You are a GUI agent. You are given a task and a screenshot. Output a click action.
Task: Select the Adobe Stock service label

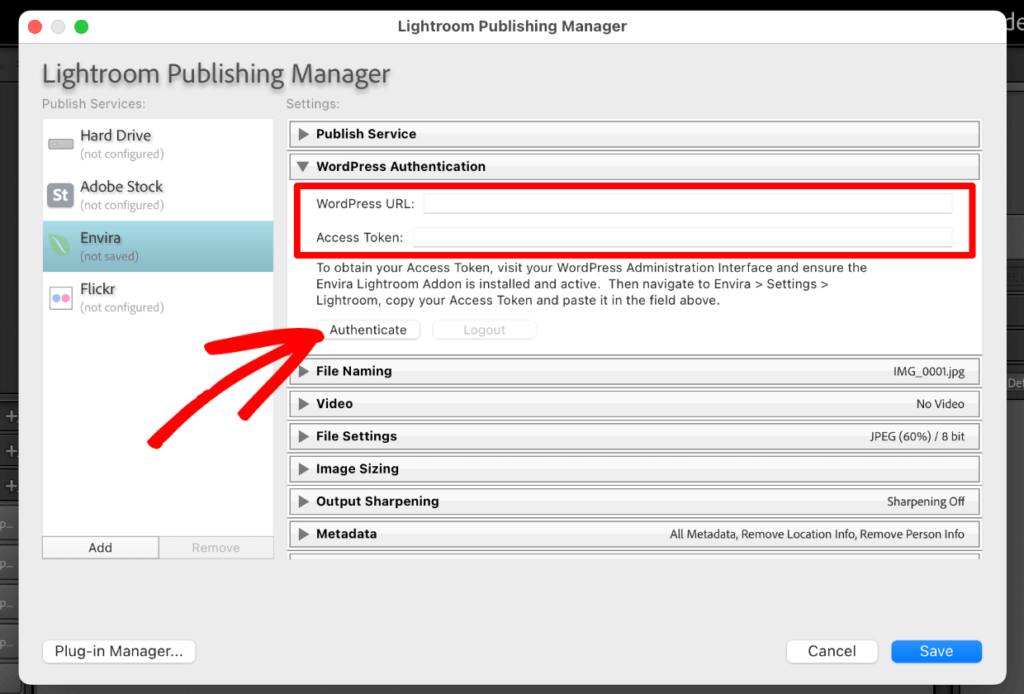(121, 186)
